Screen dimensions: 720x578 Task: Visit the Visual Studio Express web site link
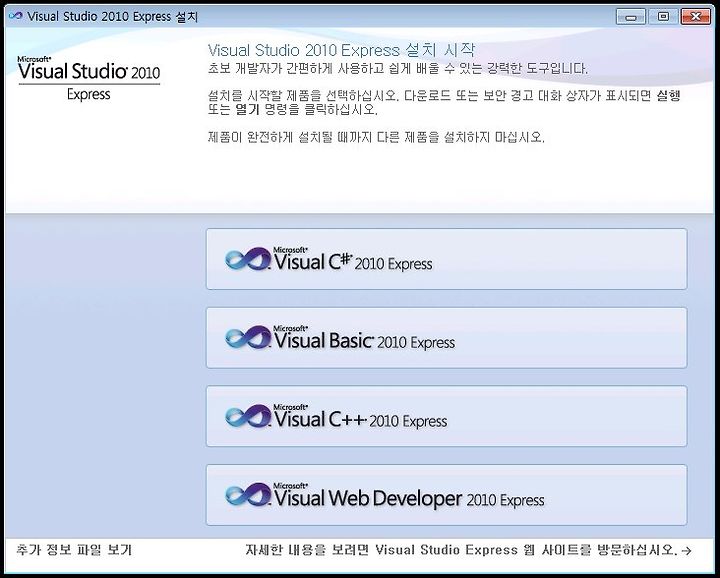tap(468, 550)
